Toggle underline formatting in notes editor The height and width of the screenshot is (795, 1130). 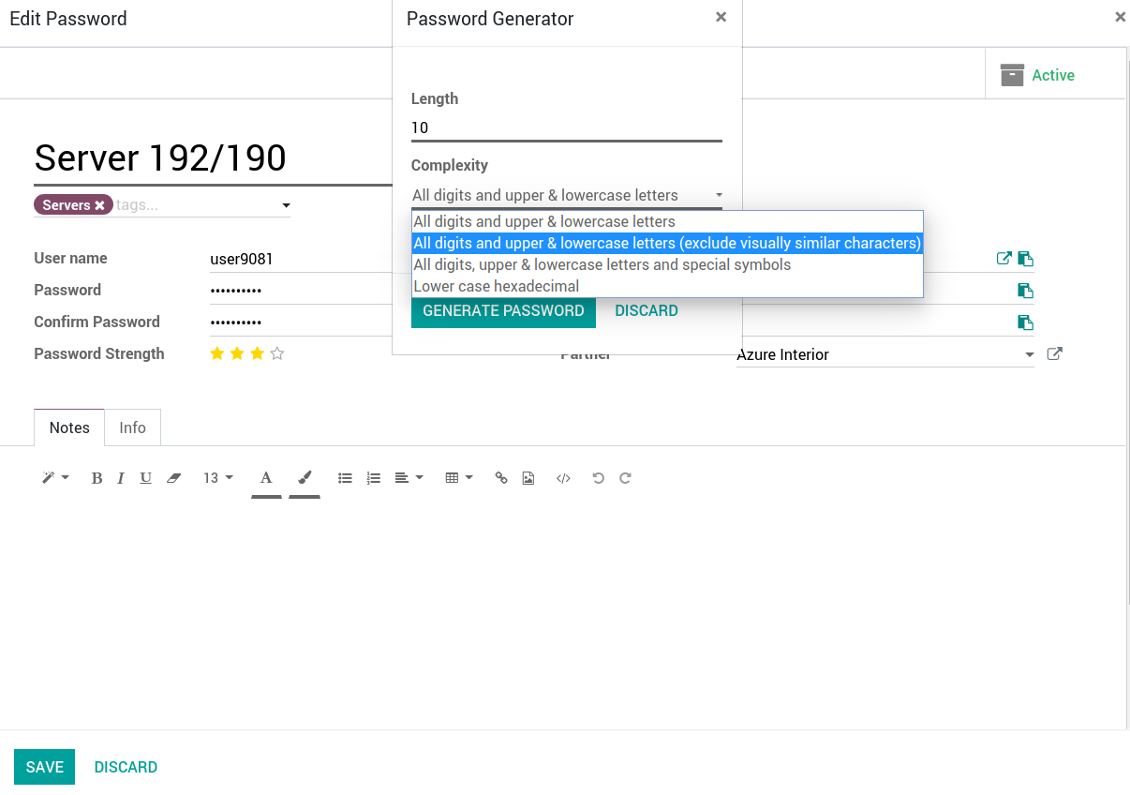[x=146, y=478]
